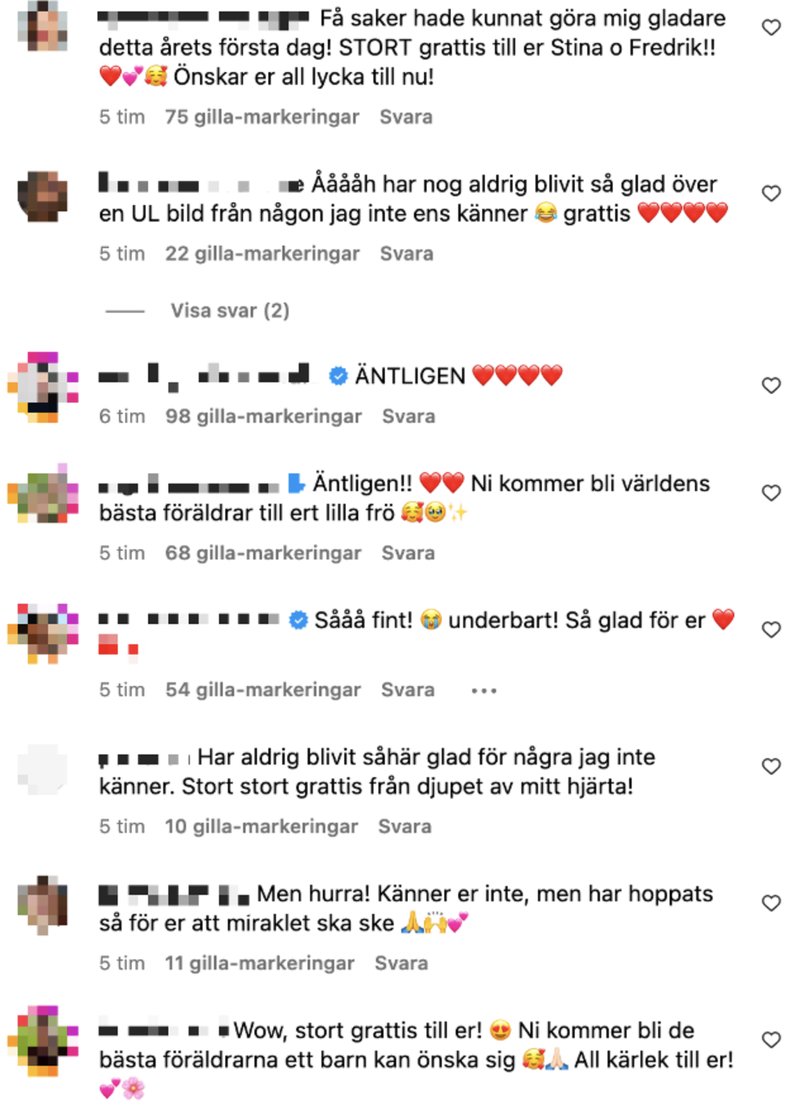Image resolution: width=800 pixels, height=1112 pixels.
Task: Like the "bästa föräldrar till ert lilla frö" comment
Action: (771, 493)
